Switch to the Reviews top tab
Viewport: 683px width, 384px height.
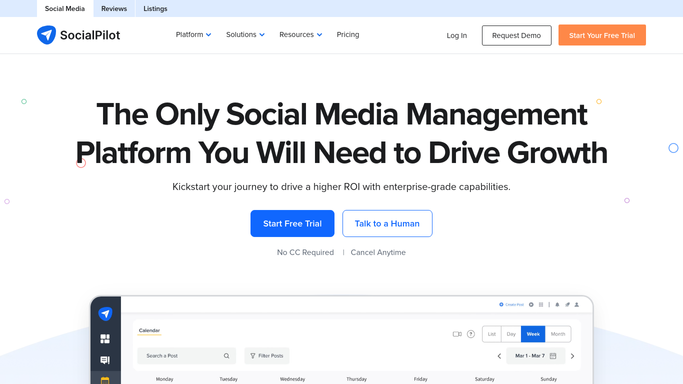(x=114, y=9)
